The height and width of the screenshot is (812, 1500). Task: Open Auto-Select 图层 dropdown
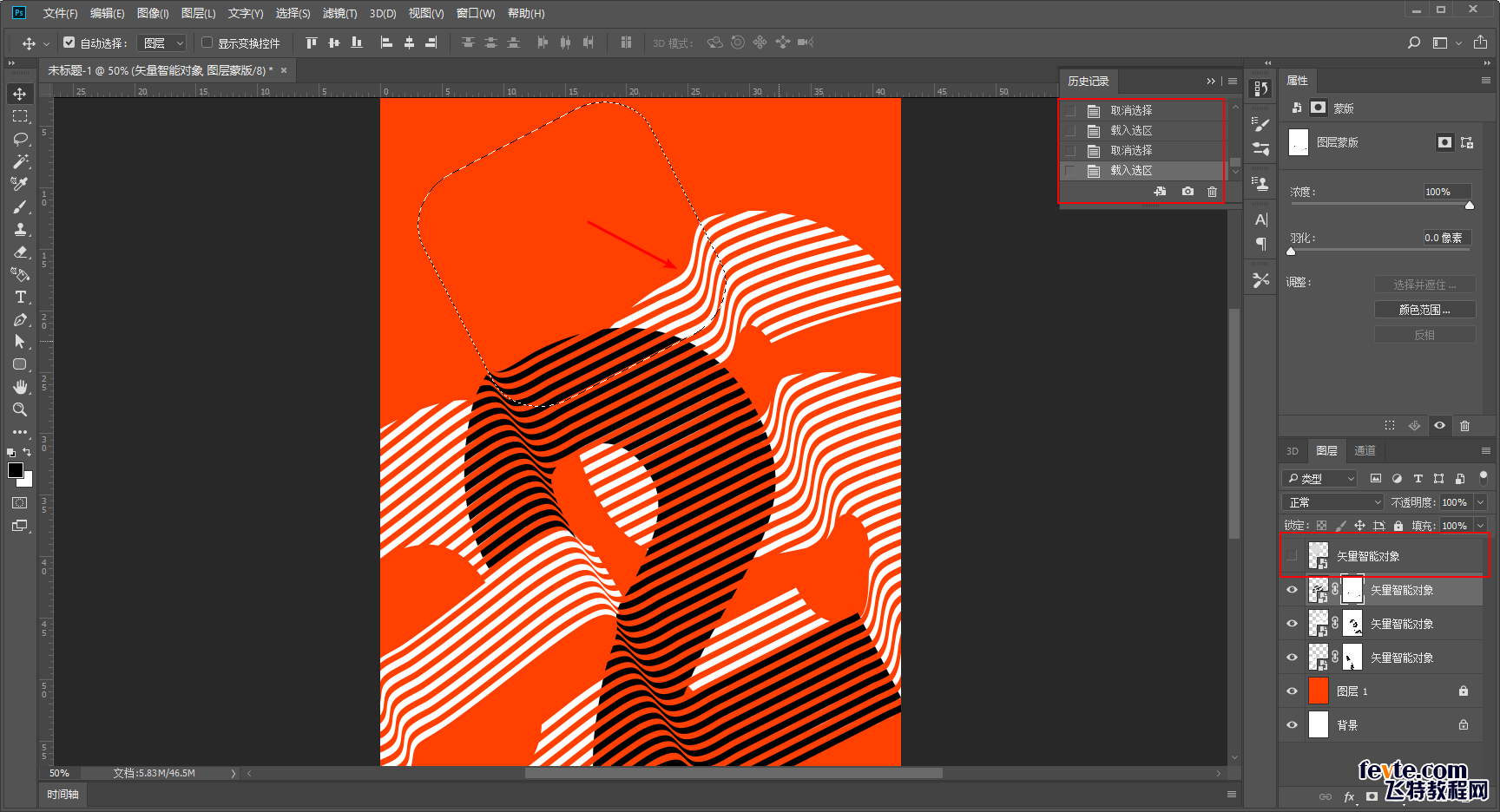pyautogui.click(x=163, y=43)
